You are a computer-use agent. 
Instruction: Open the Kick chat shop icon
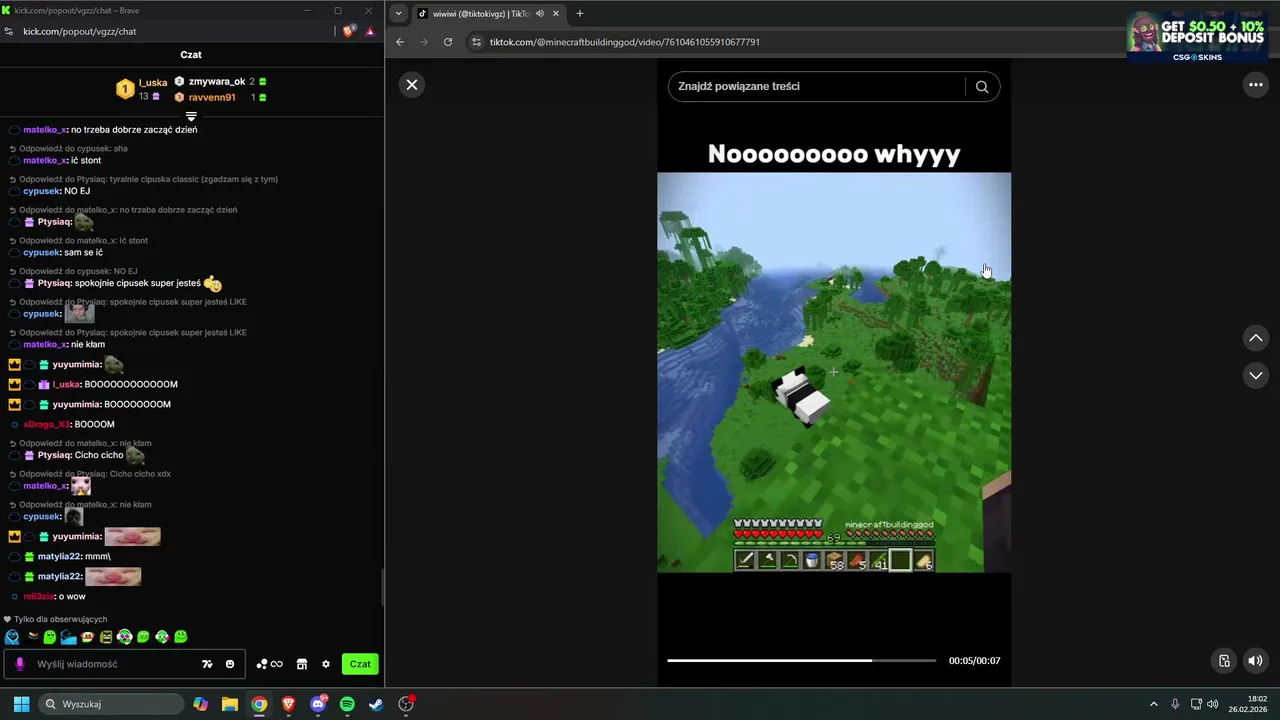[x=302, y=664]
